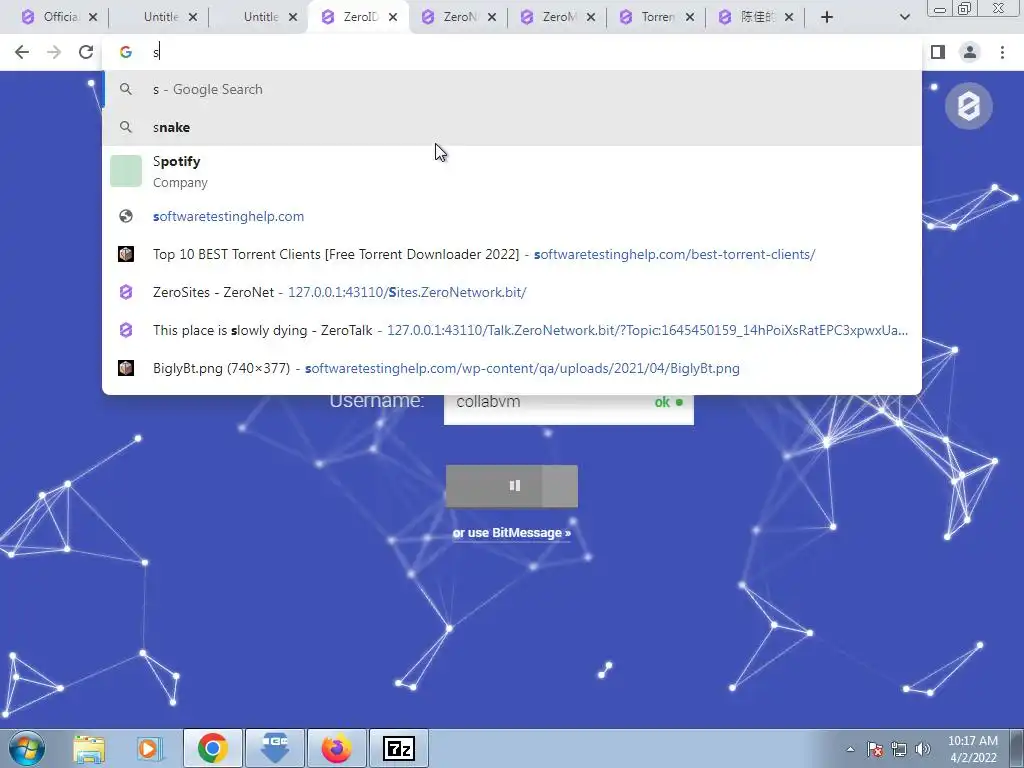Click the gray pause button on the page
This screenshot has height=768, width=1024.
click(511, 486)
